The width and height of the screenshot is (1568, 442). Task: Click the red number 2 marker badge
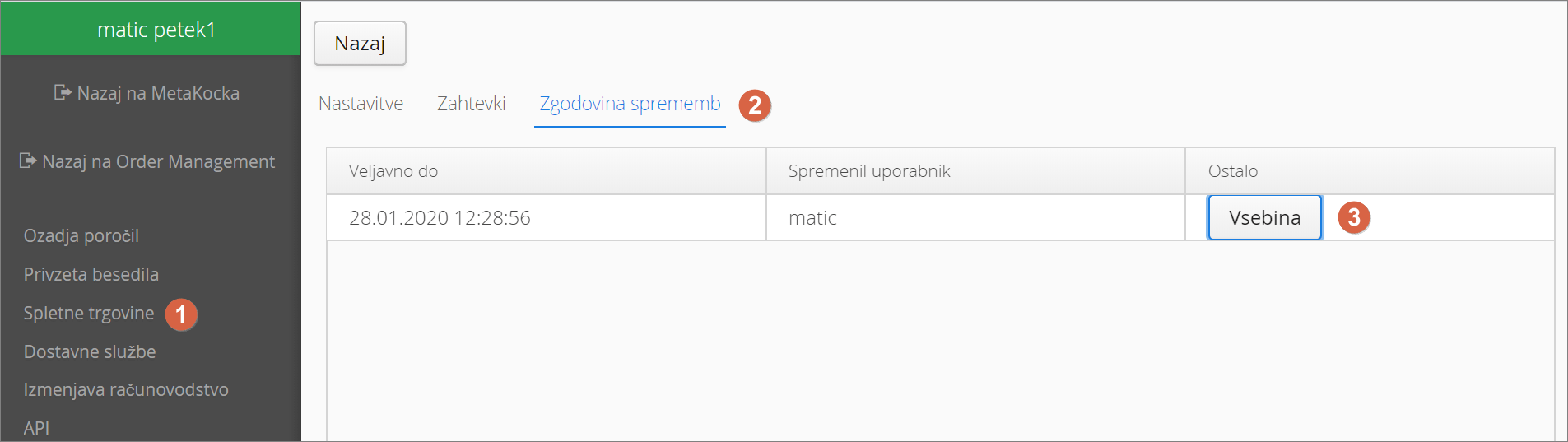click(755, 105)
